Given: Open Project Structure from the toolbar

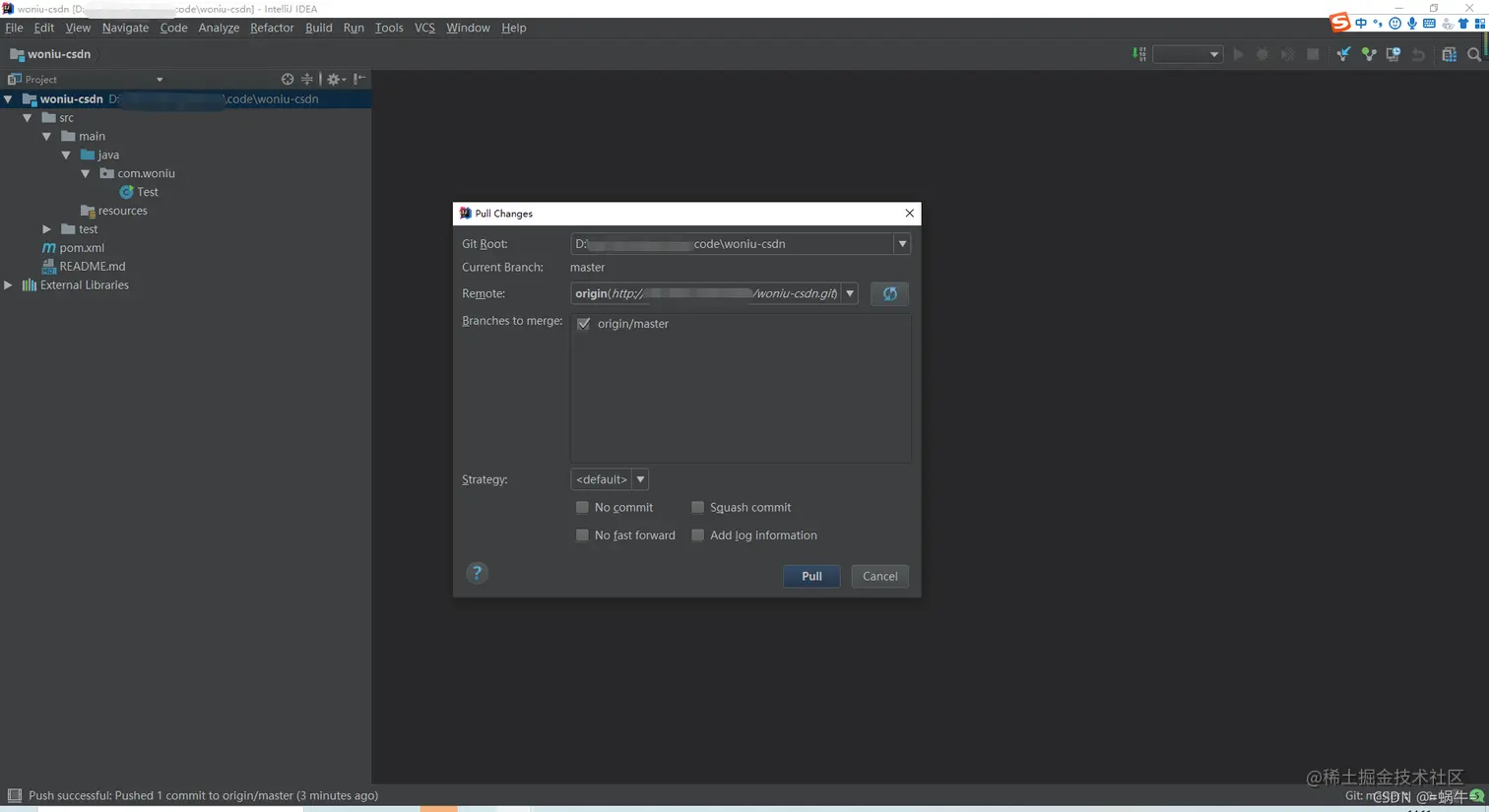Looking at the screenshot, I should pyautogui.click(x=1449, y=55).
